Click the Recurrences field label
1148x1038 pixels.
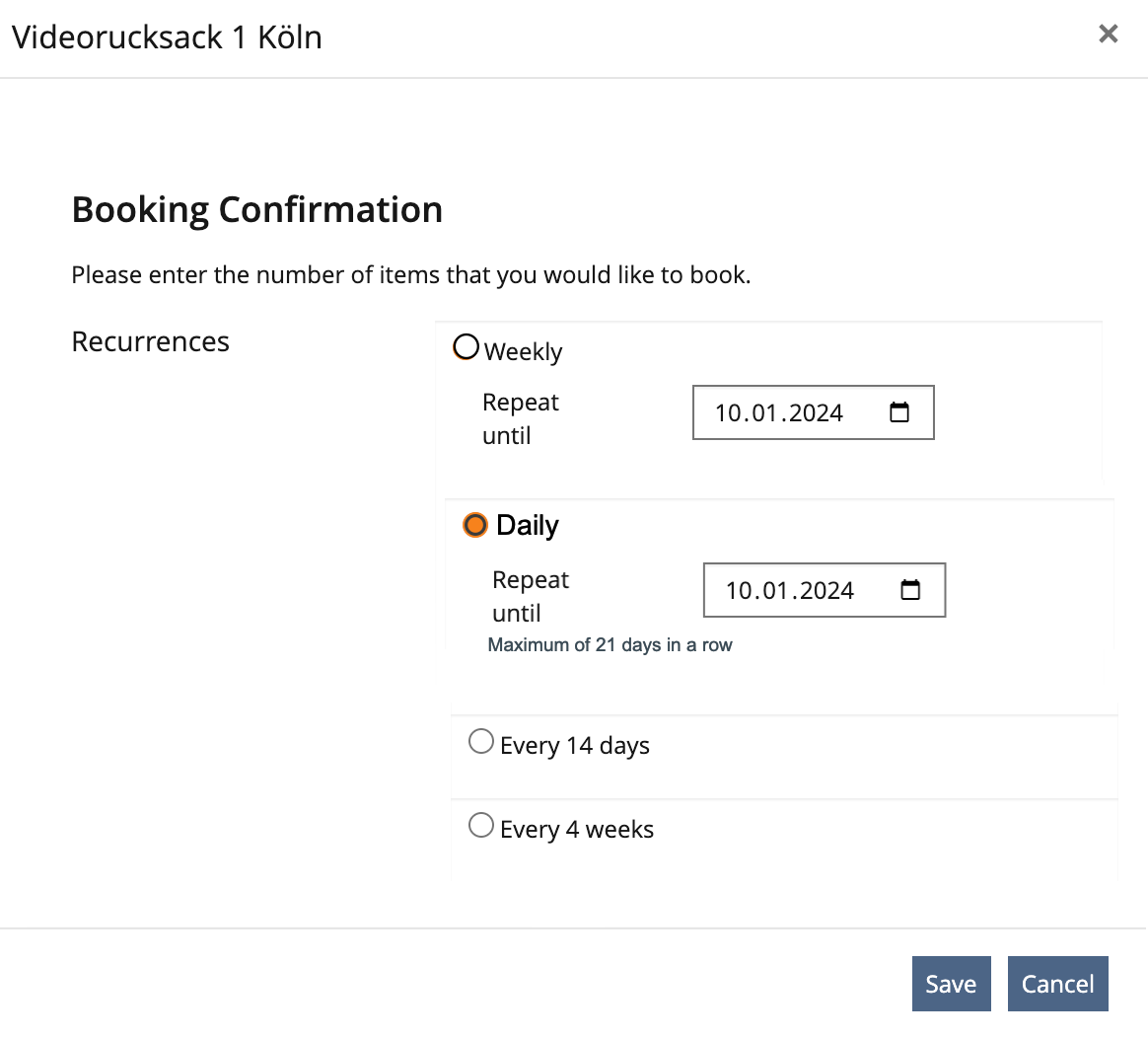pyautogui.click(x=151, y=341)
